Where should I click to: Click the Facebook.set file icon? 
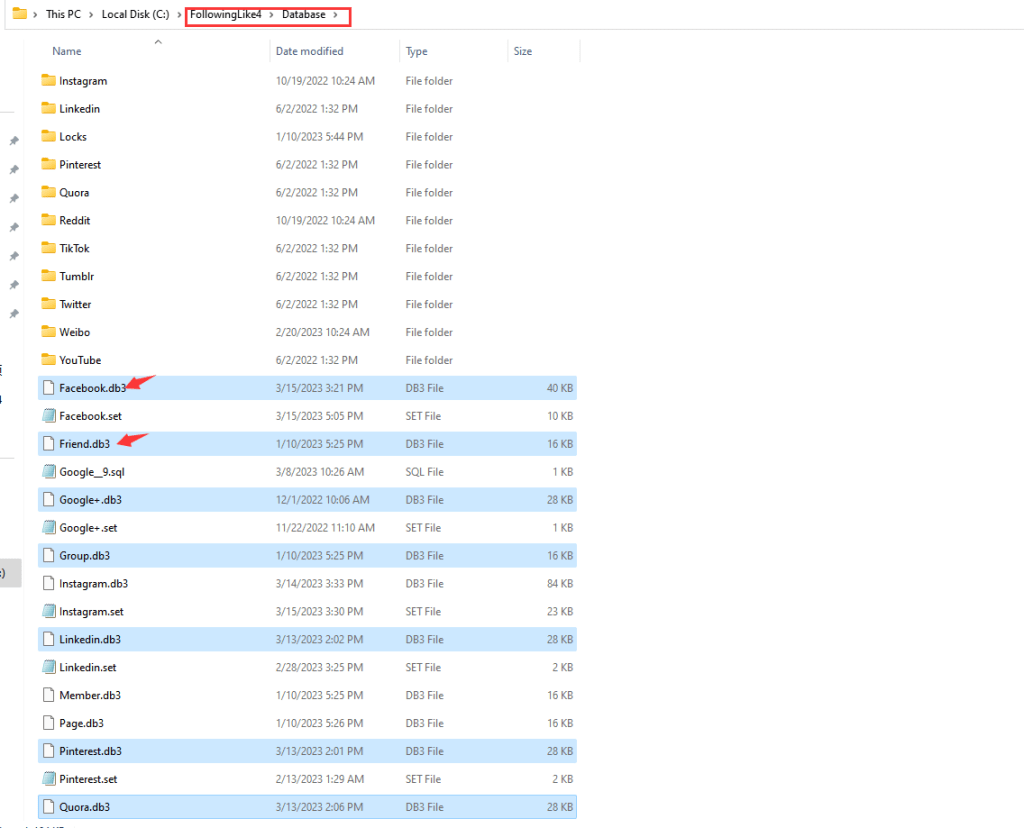pos(48,416)
